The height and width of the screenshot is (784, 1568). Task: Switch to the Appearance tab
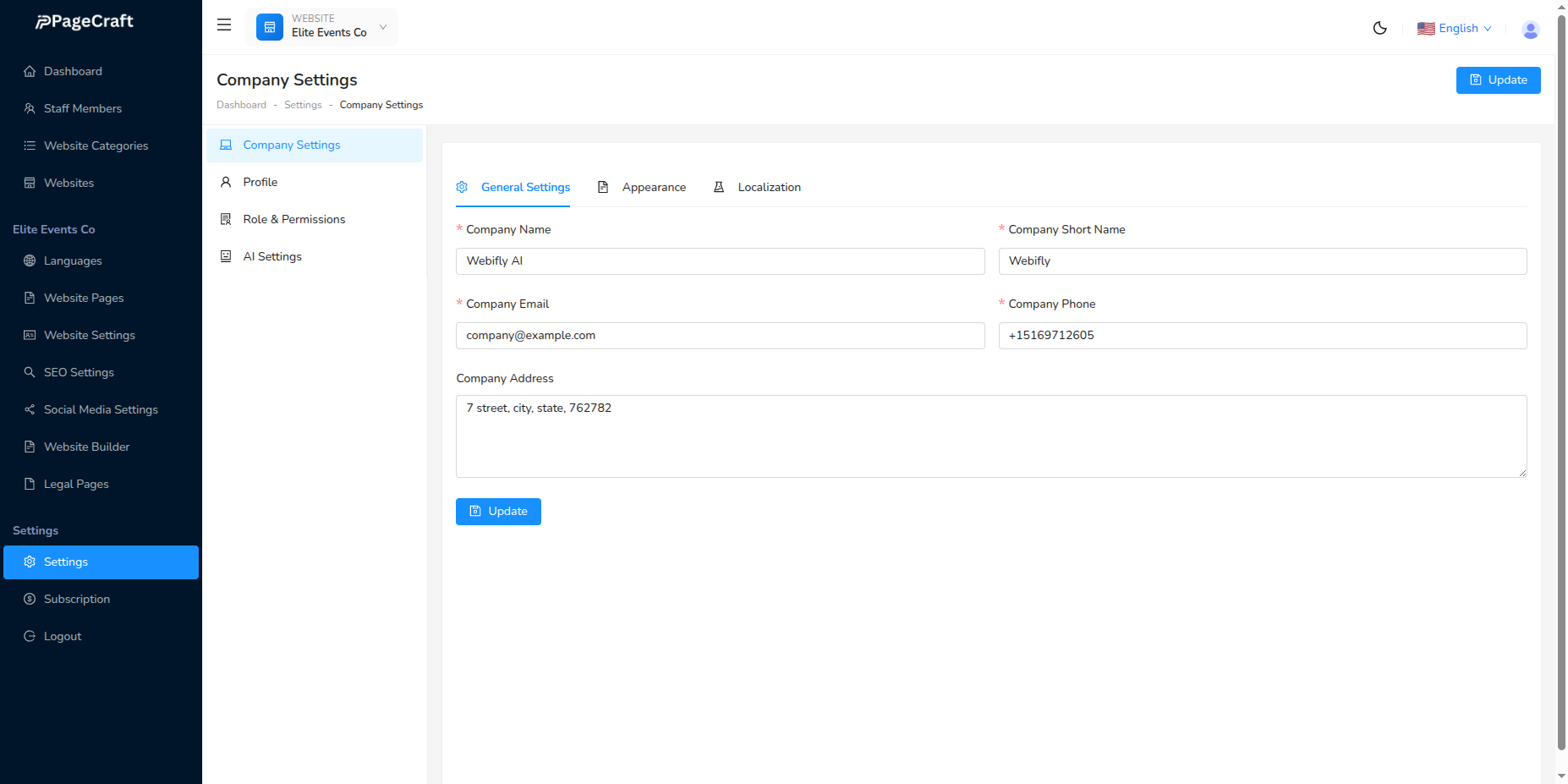(642, 188)
